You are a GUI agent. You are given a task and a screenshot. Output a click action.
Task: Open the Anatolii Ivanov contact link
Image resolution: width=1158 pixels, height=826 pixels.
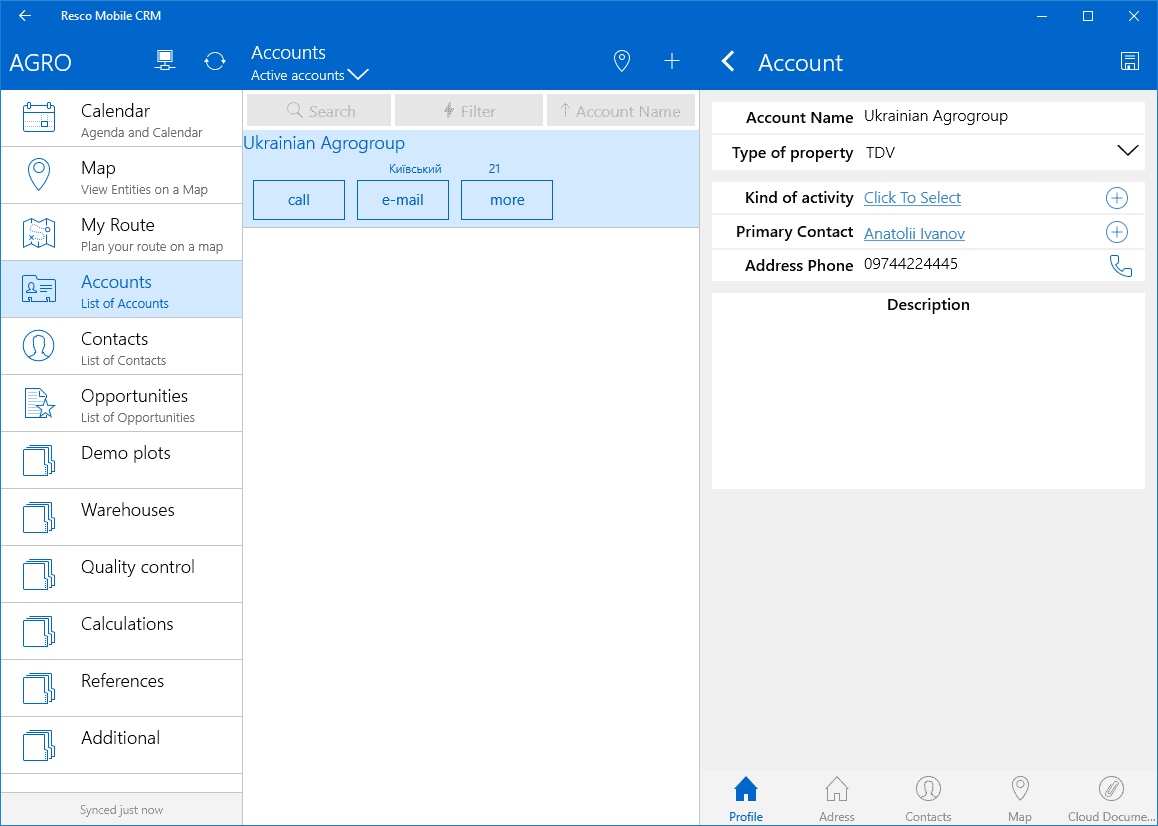tap(914, 233)
